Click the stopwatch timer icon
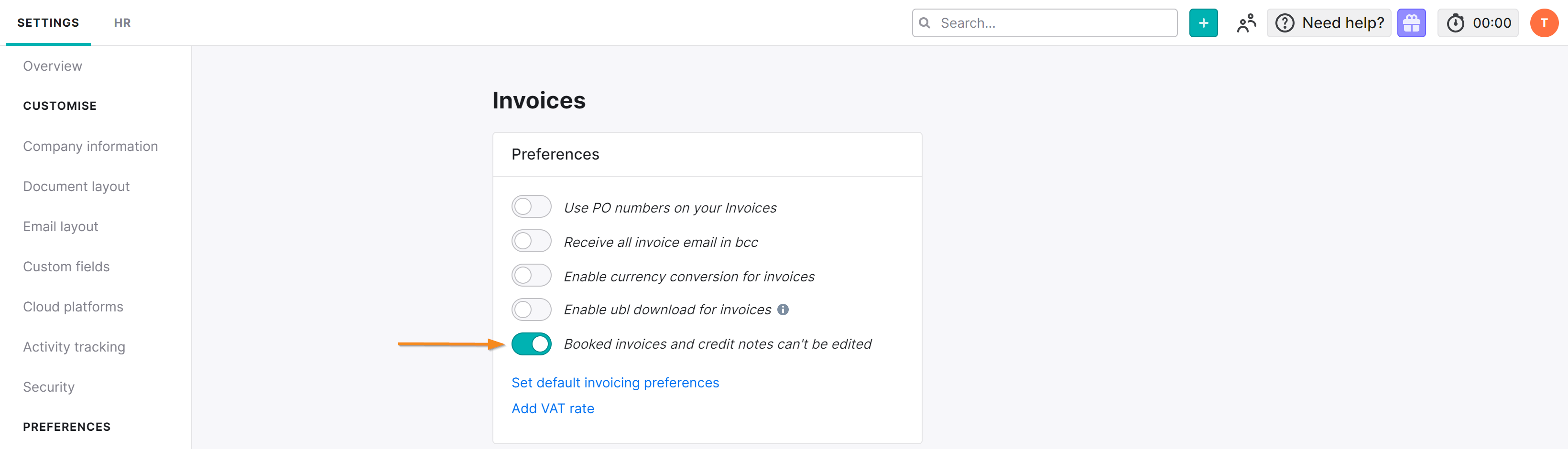This screenshot has height=449, width=1568. (1455, 23)
